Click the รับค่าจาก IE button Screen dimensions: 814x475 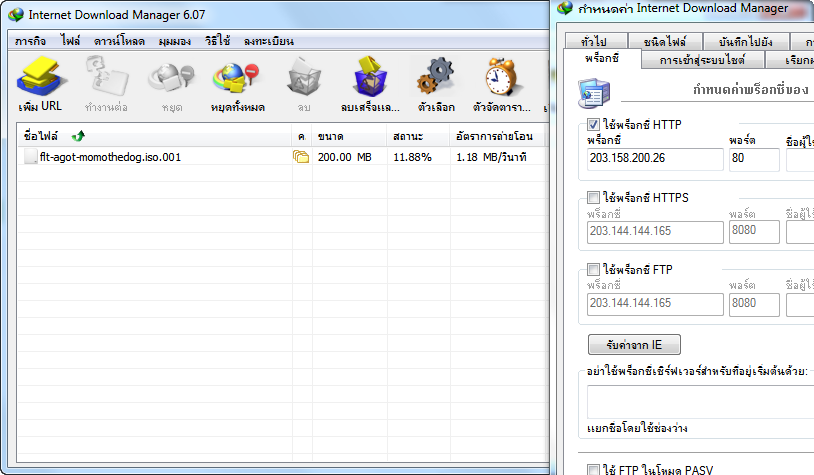coord(634,345)
